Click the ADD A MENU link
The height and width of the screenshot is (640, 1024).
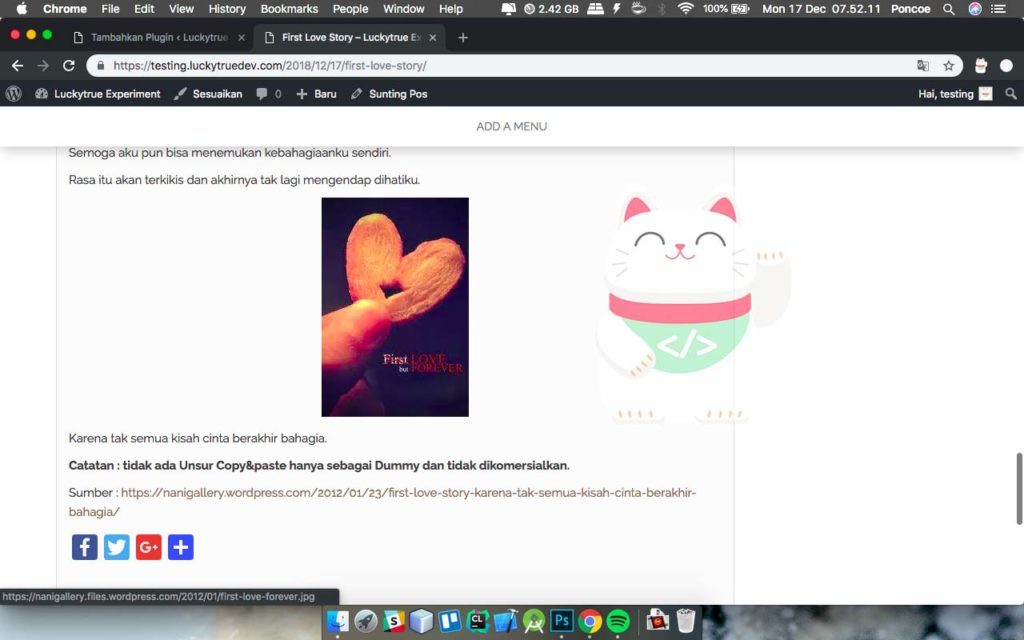pos(511,127)
